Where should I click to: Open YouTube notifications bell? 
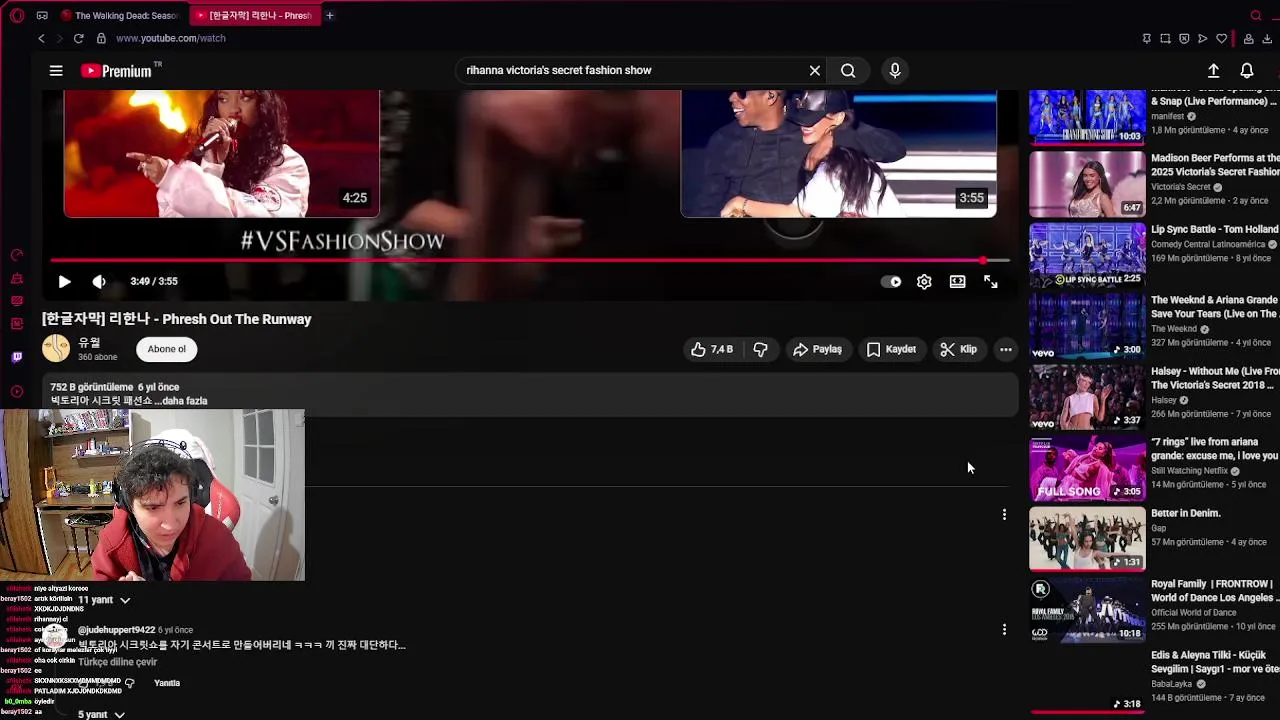1247,70
